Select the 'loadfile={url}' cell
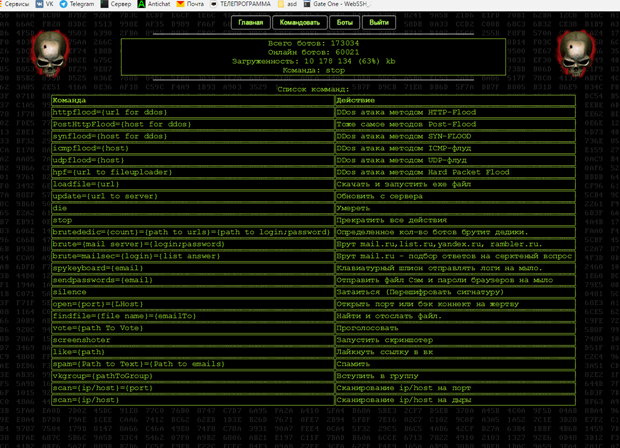Screen dimensions: 620x448 (193, 184)
